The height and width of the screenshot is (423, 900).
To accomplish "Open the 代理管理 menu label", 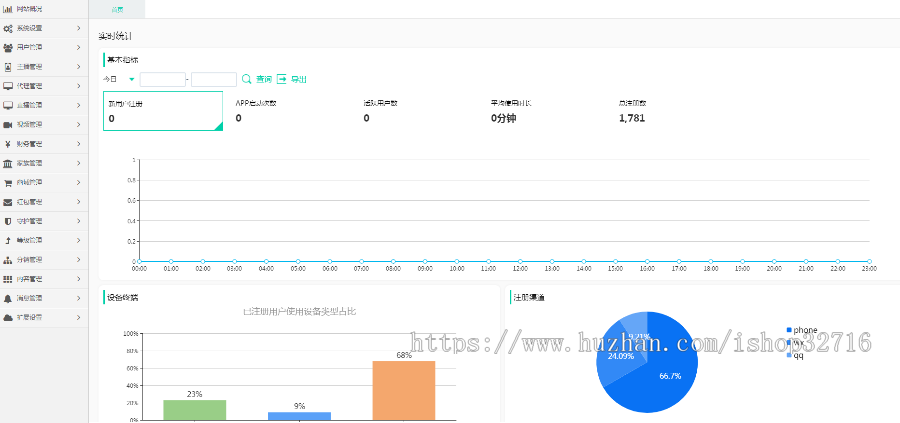I will tap(29, 86).
